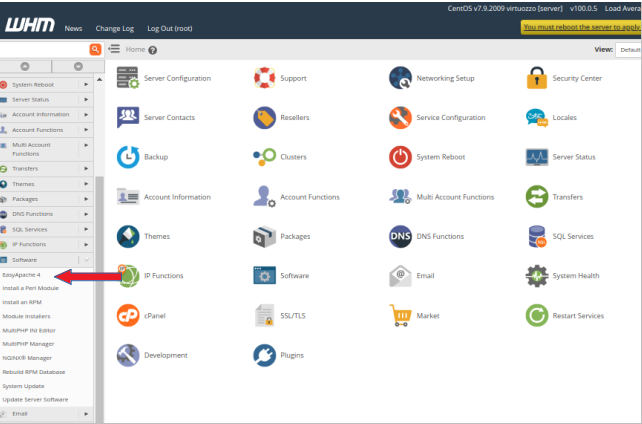Open News in the top bar

(x=73, y=28)
